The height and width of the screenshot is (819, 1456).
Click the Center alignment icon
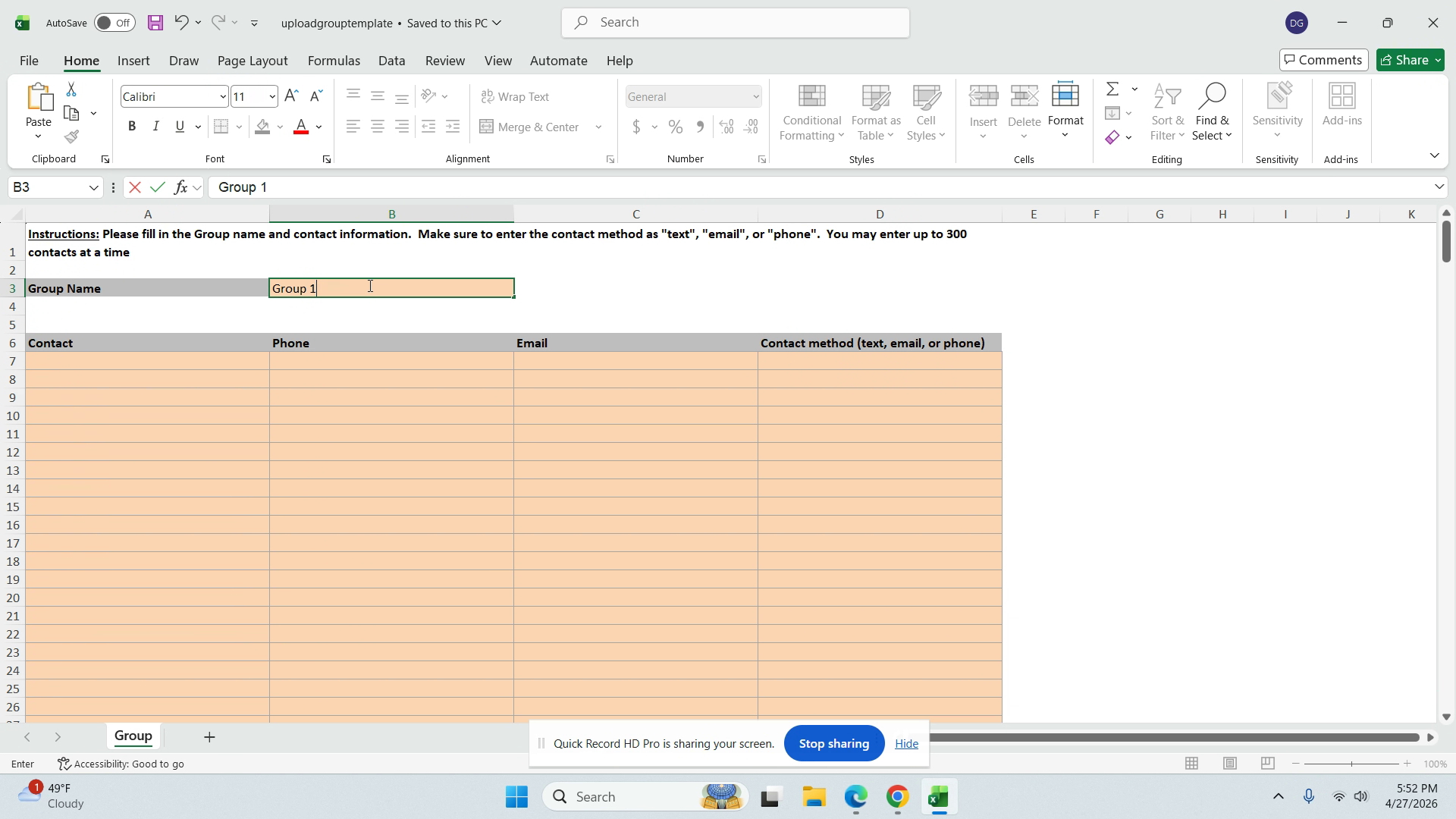tap(378, 127)
